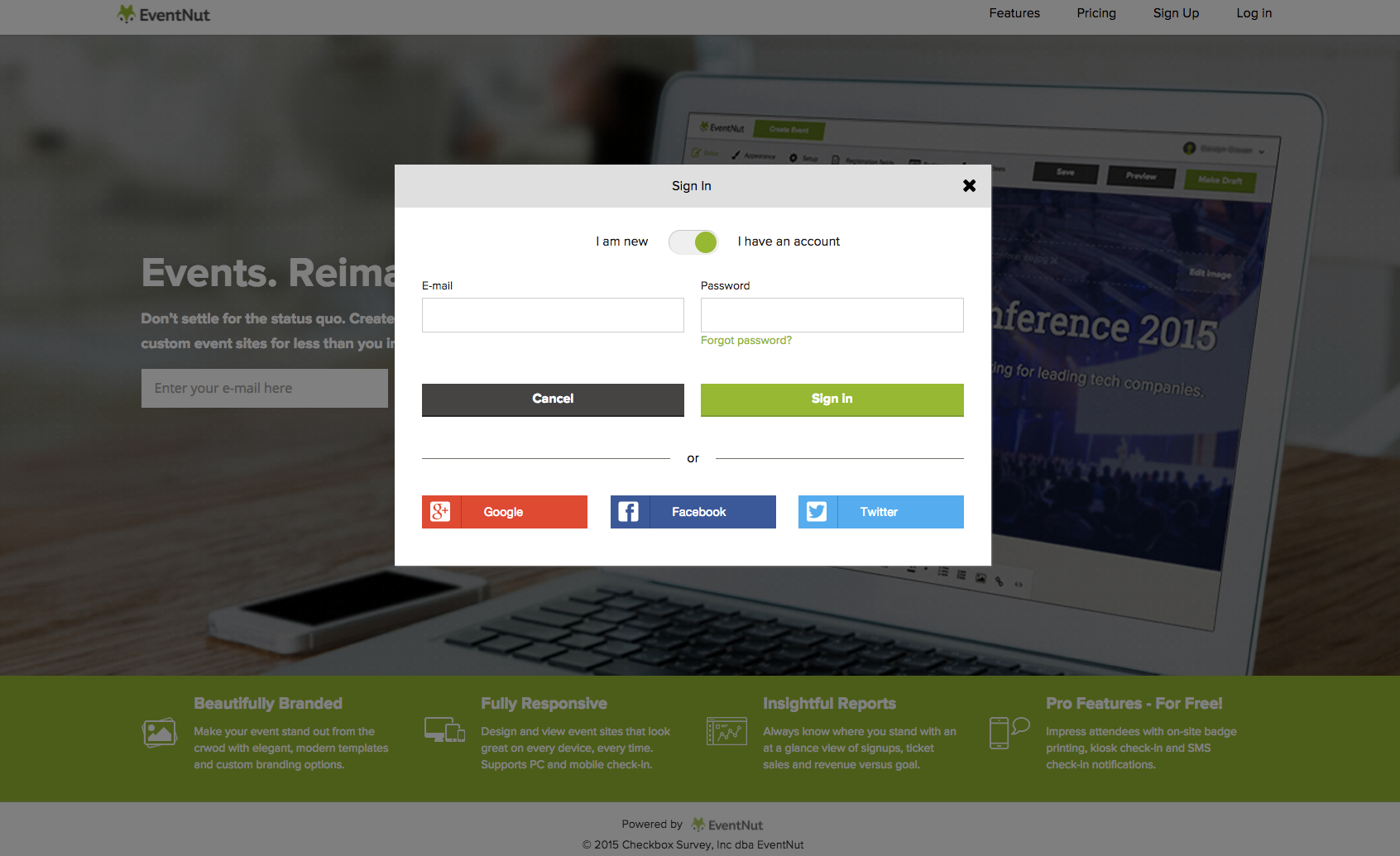Click the Beautifully Branded picture icon
1400x856 pixels.
point(160,733)
